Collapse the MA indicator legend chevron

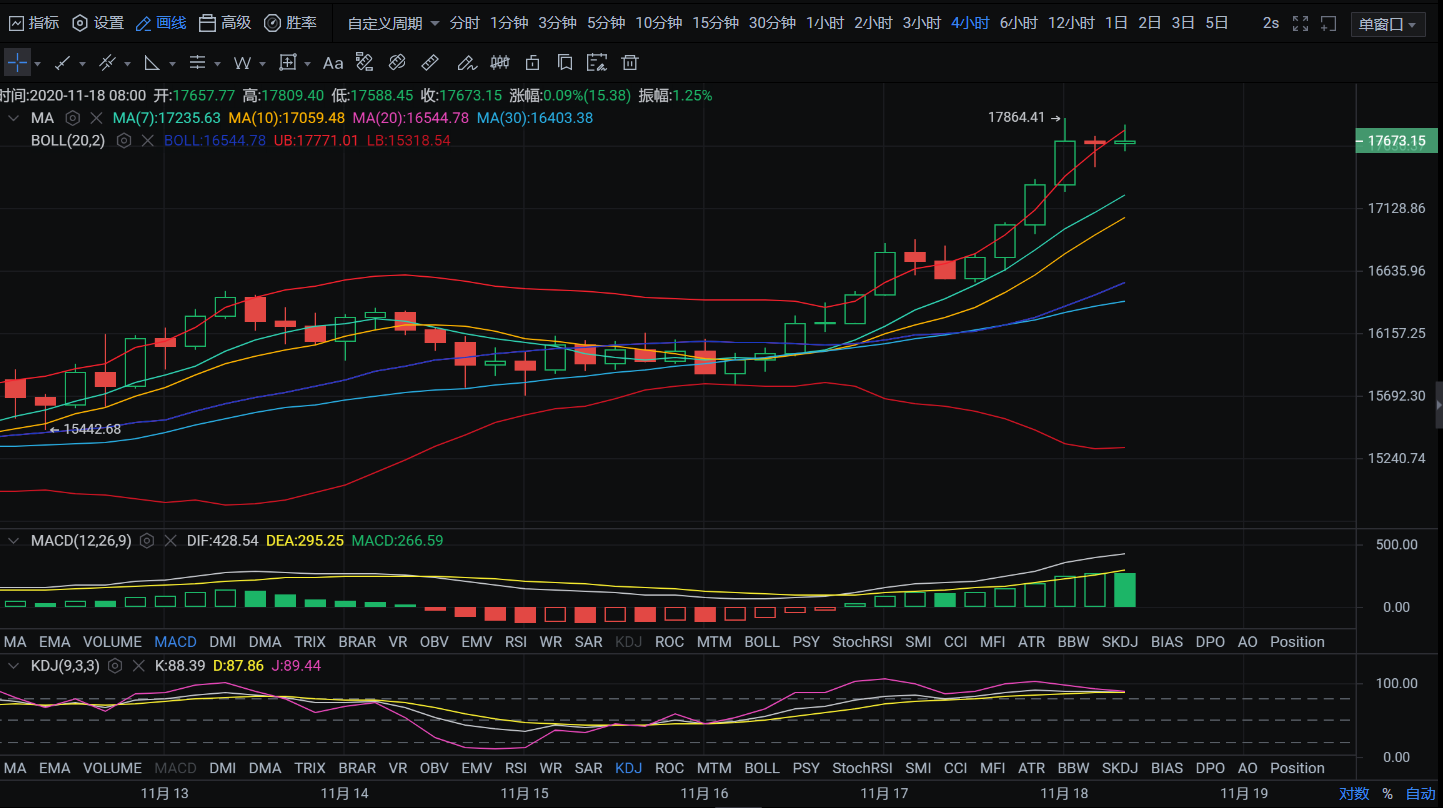(x=13, y=118)
